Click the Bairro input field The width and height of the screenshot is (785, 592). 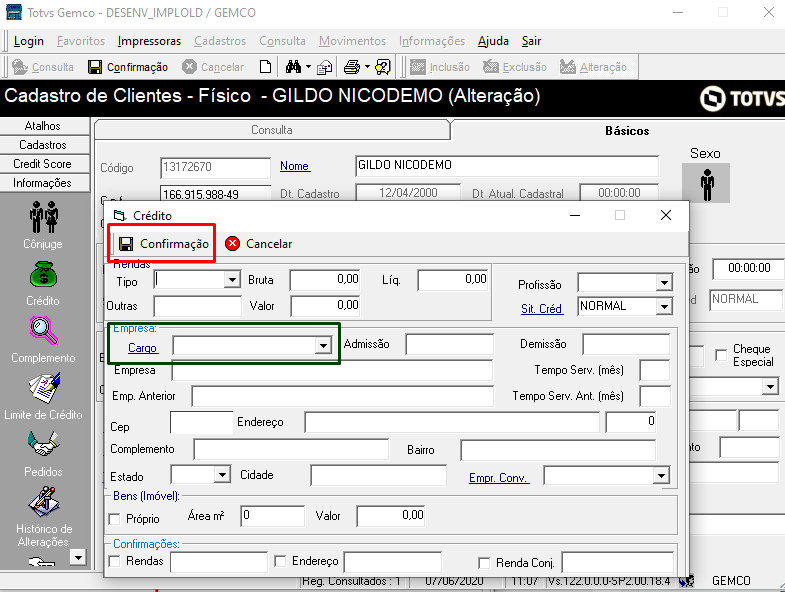(x=558, y=450)
